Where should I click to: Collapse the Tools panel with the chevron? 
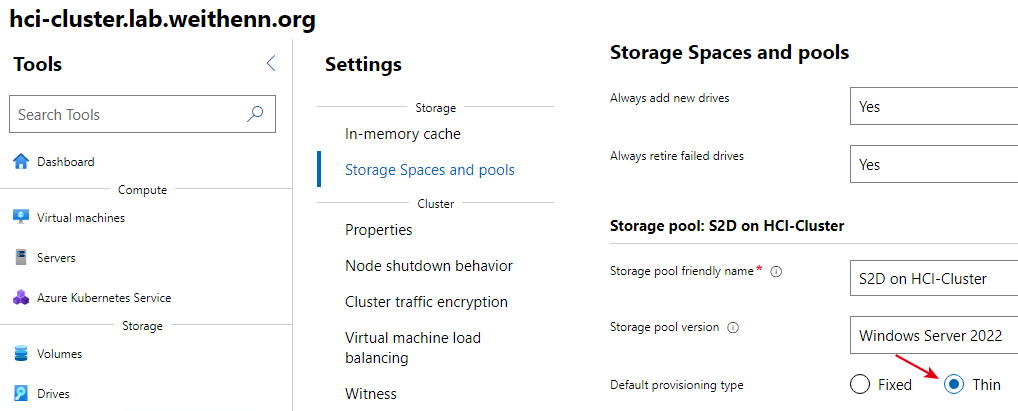[x=271, y=63]
